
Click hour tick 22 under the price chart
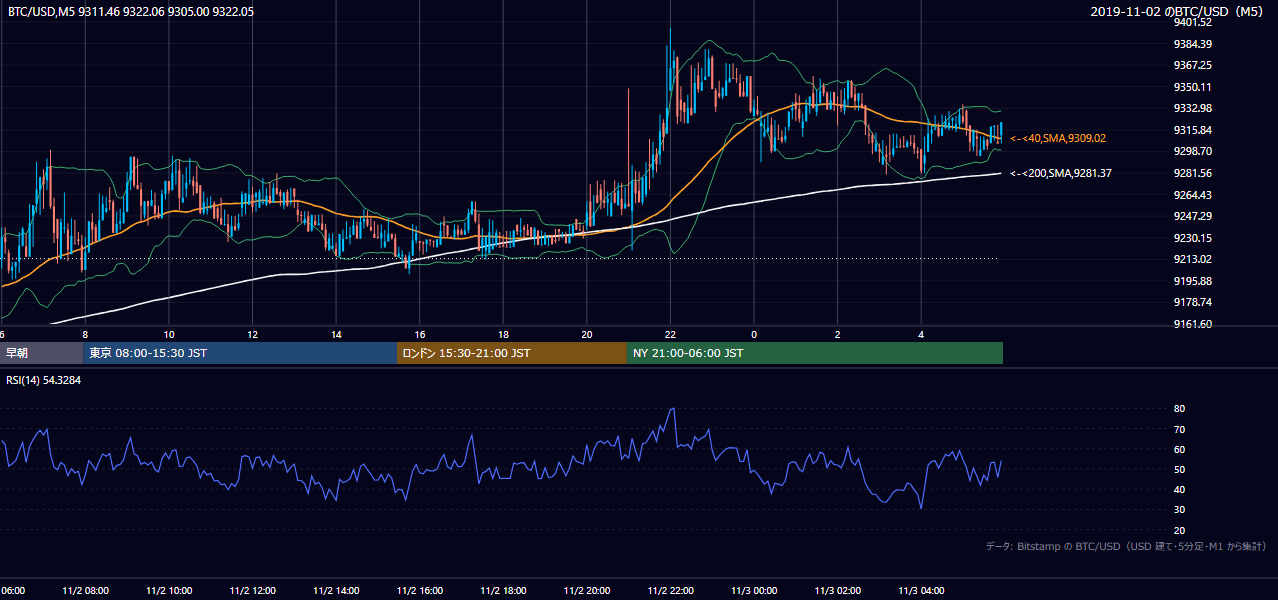point(670,335)
